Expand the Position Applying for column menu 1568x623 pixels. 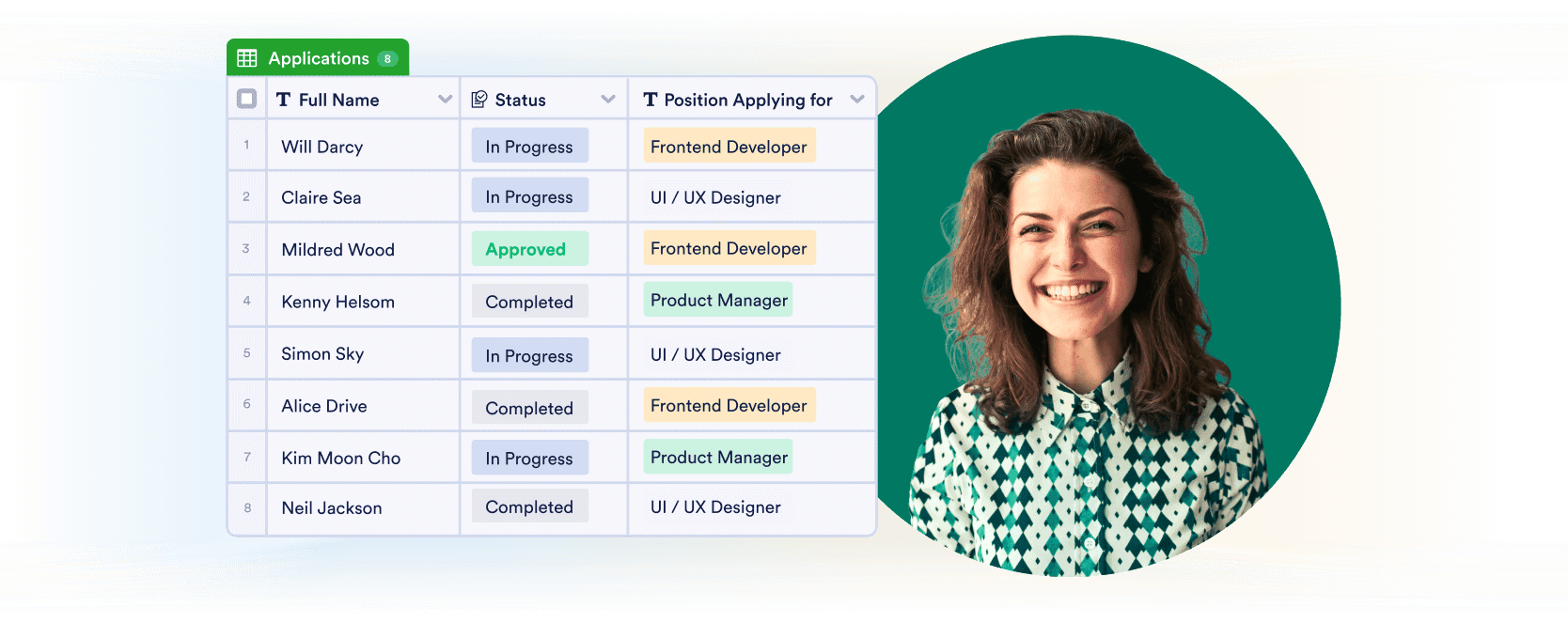(x=857, y=100)
